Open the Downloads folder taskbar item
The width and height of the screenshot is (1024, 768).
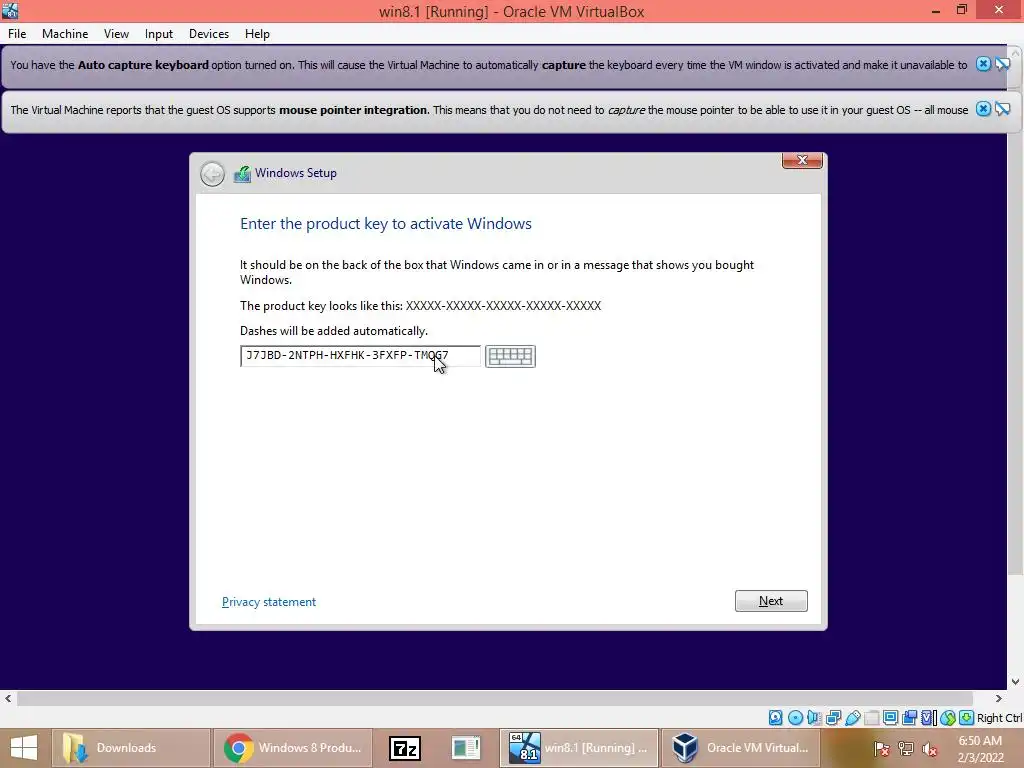pos(131,748)
